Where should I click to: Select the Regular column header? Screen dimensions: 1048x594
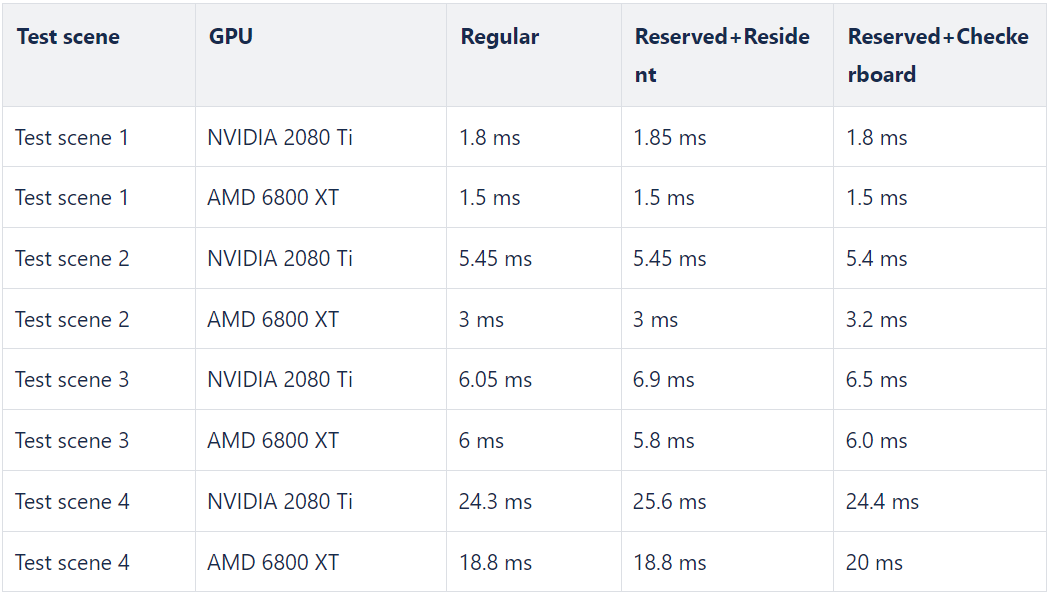coord(534,55)
